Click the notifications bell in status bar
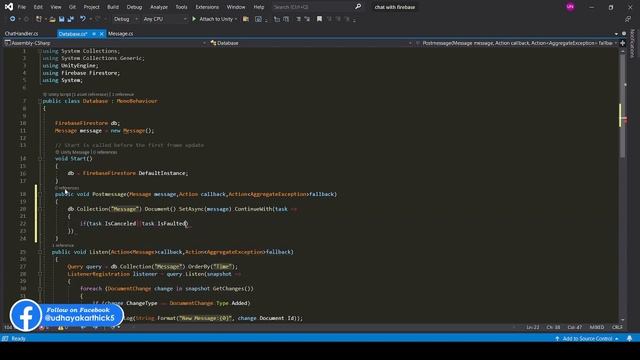The width and height of the screenshot is (640, 360). point(629,338)
